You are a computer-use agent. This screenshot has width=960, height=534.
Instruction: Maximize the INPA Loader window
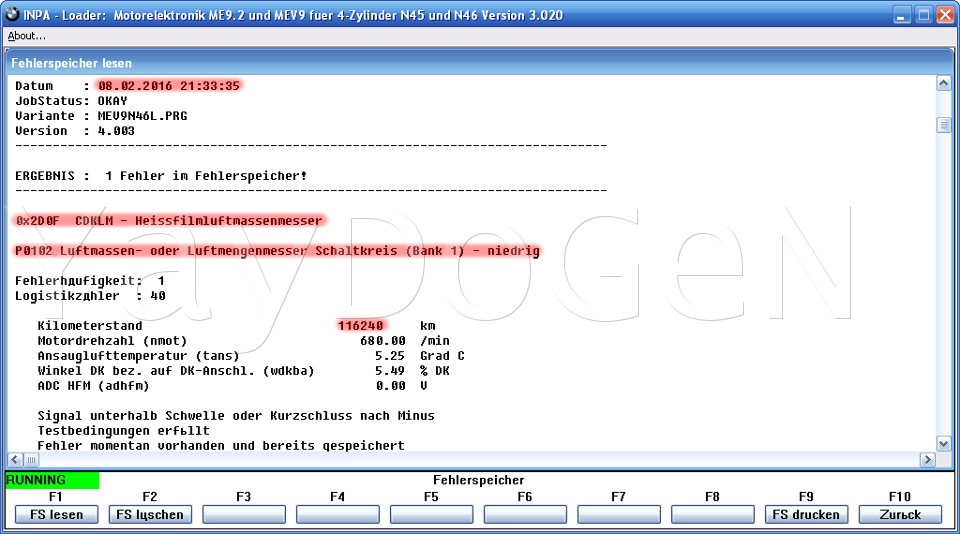click(924, 15)
